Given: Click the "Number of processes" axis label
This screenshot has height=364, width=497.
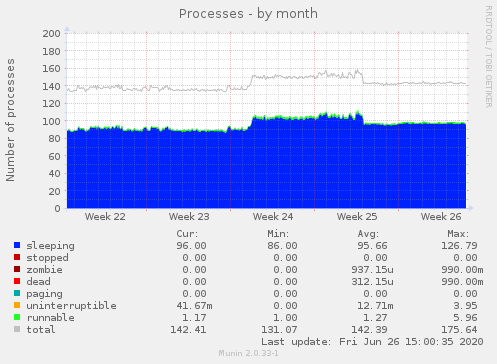Looking at the screenshot, I should pos(10,120).
